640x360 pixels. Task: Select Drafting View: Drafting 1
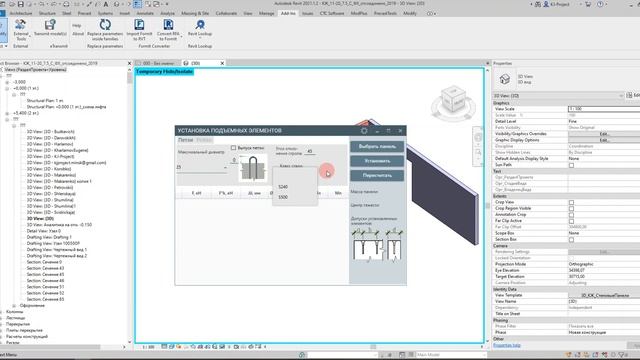[x=49, y=237]
